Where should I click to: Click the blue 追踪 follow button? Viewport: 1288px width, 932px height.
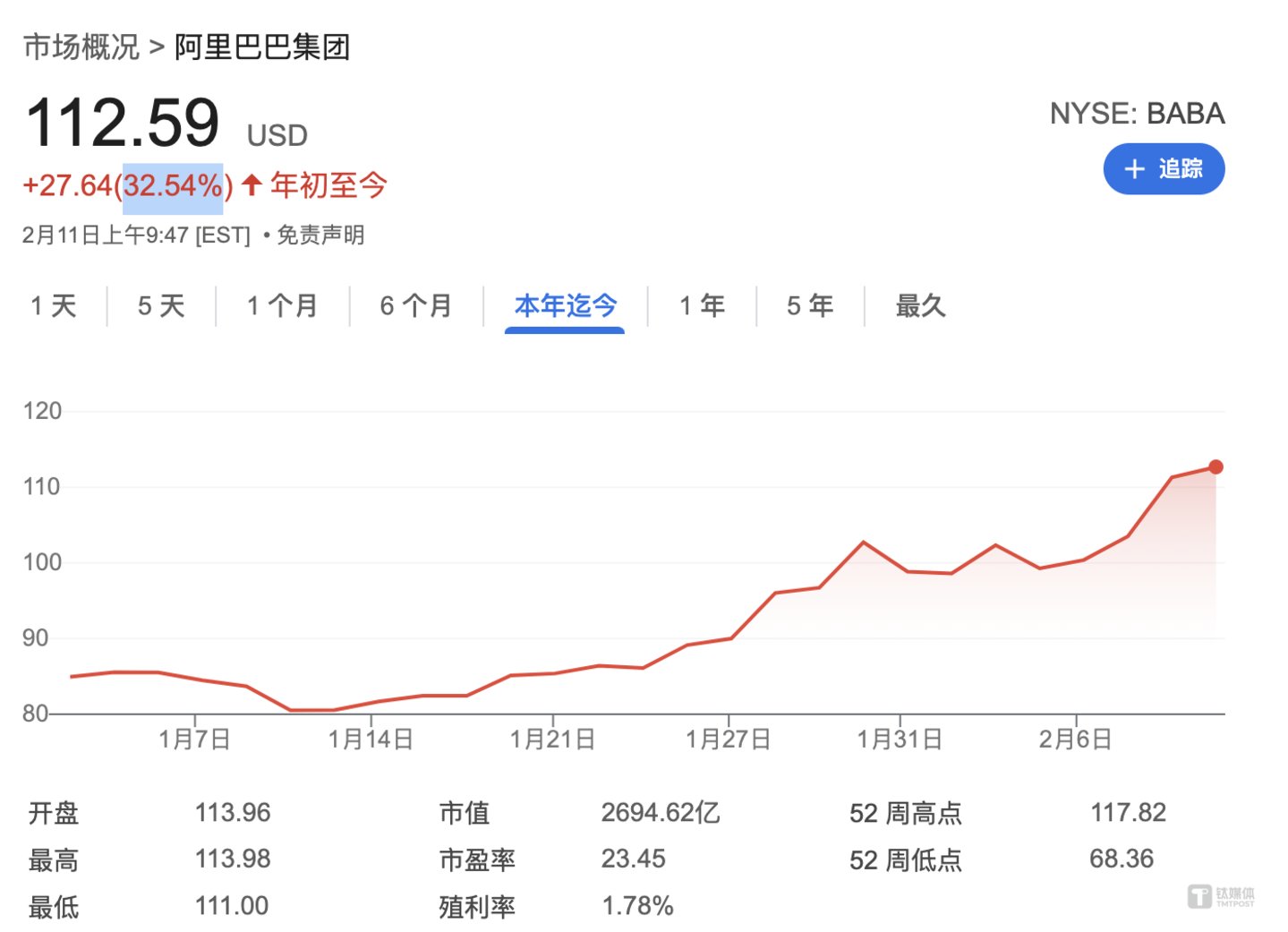click(x=1163, y=169)
